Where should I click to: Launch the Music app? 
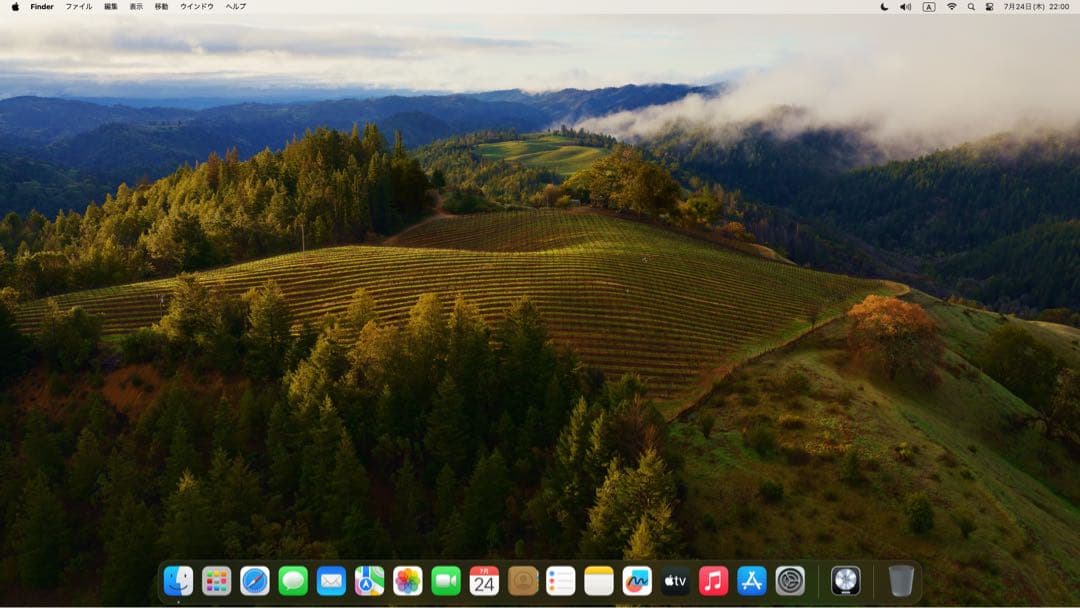point(713,581)
